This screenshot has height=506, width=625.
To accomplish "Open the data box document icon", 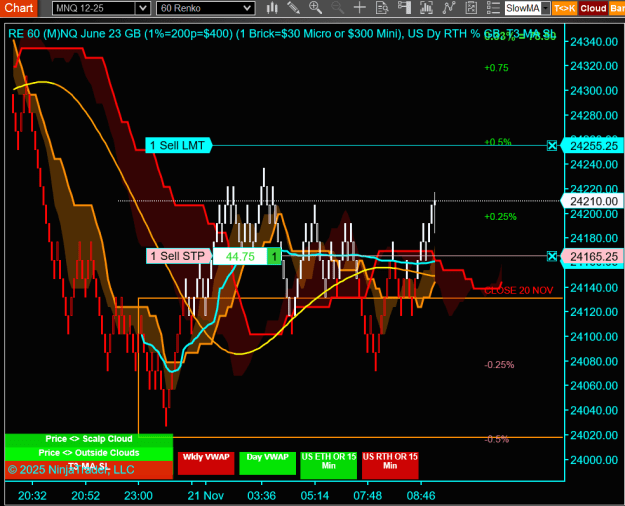I will click(382, 8).
